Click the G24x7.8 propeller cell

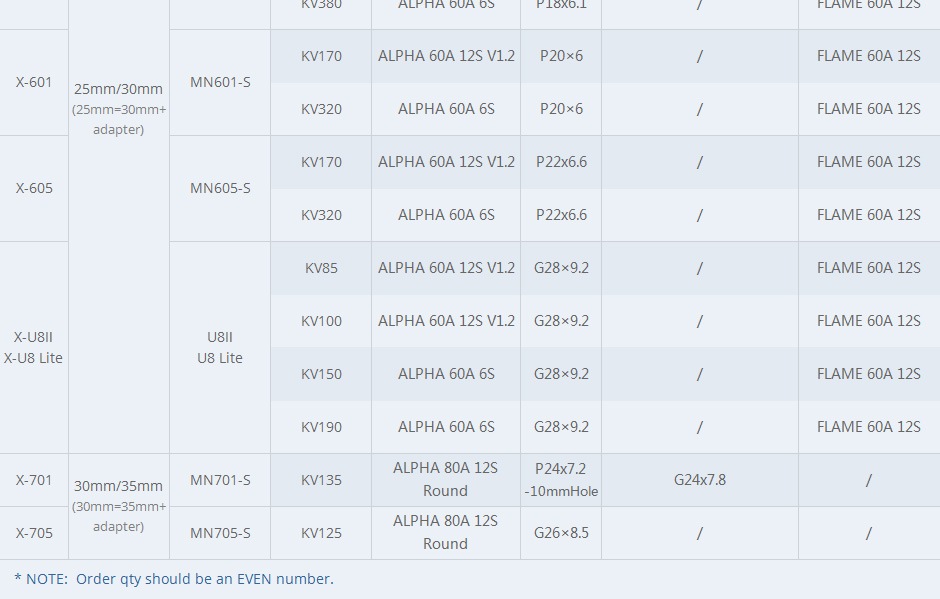700,480
